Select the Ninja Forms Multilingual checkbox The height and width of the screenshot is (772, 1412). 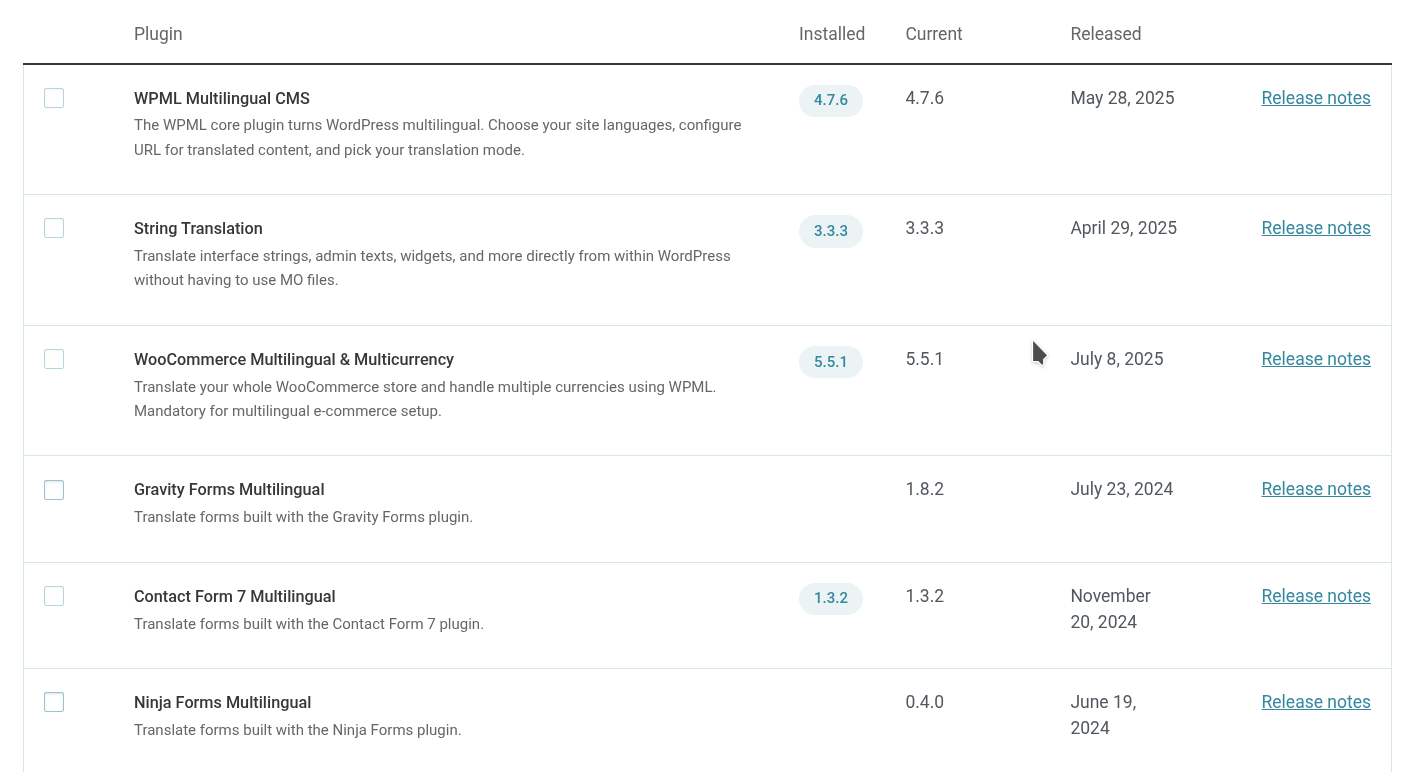pos(54,702)
